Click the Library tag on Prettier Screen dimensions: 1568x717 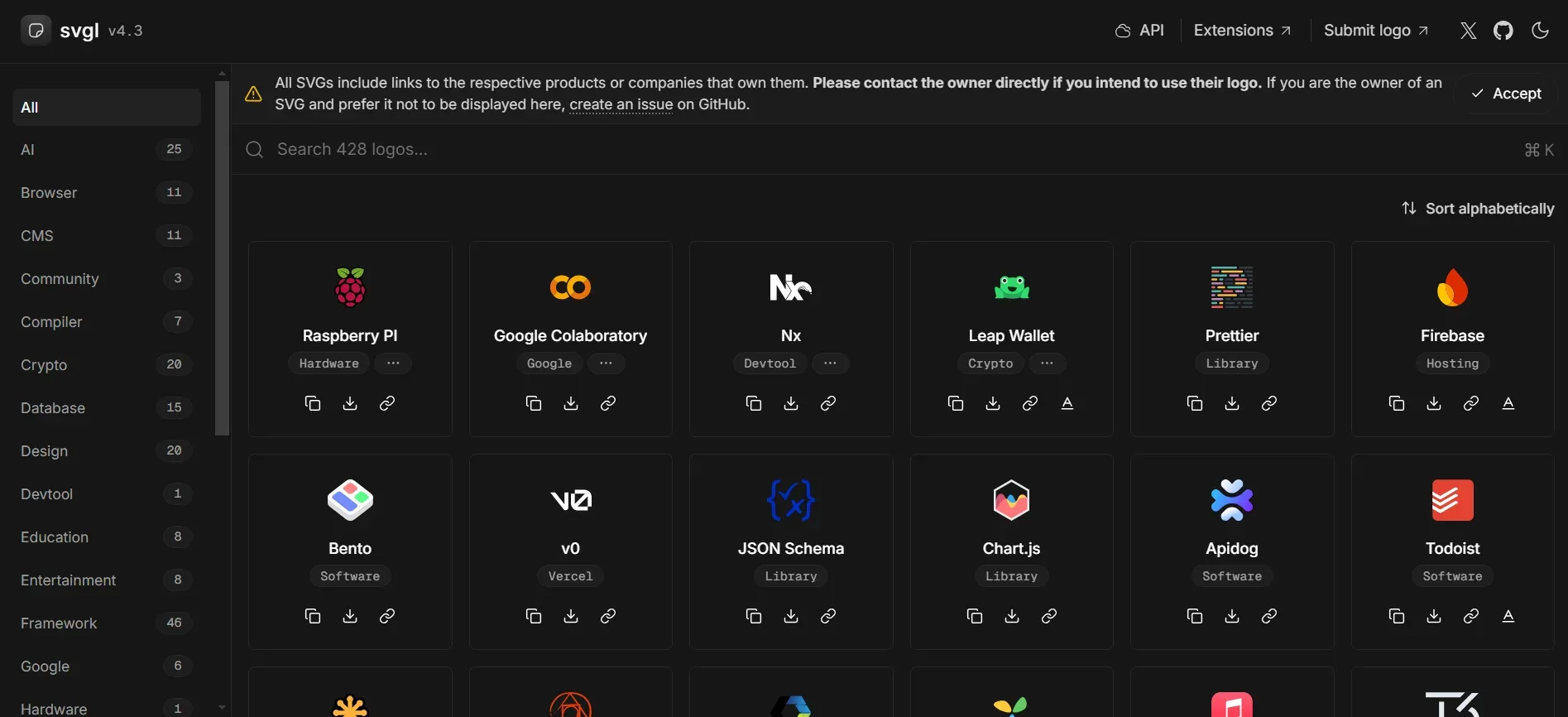[x=1232, y=363]
